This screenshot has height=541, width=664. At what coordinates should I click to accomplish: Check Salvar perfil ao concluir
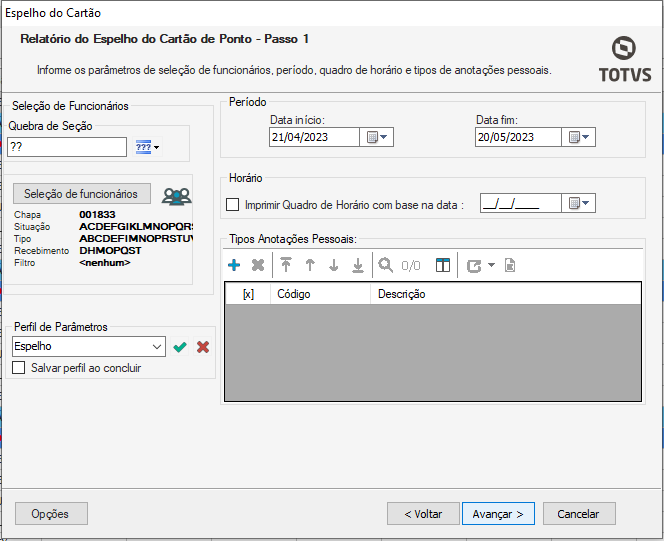click(19, 368)
